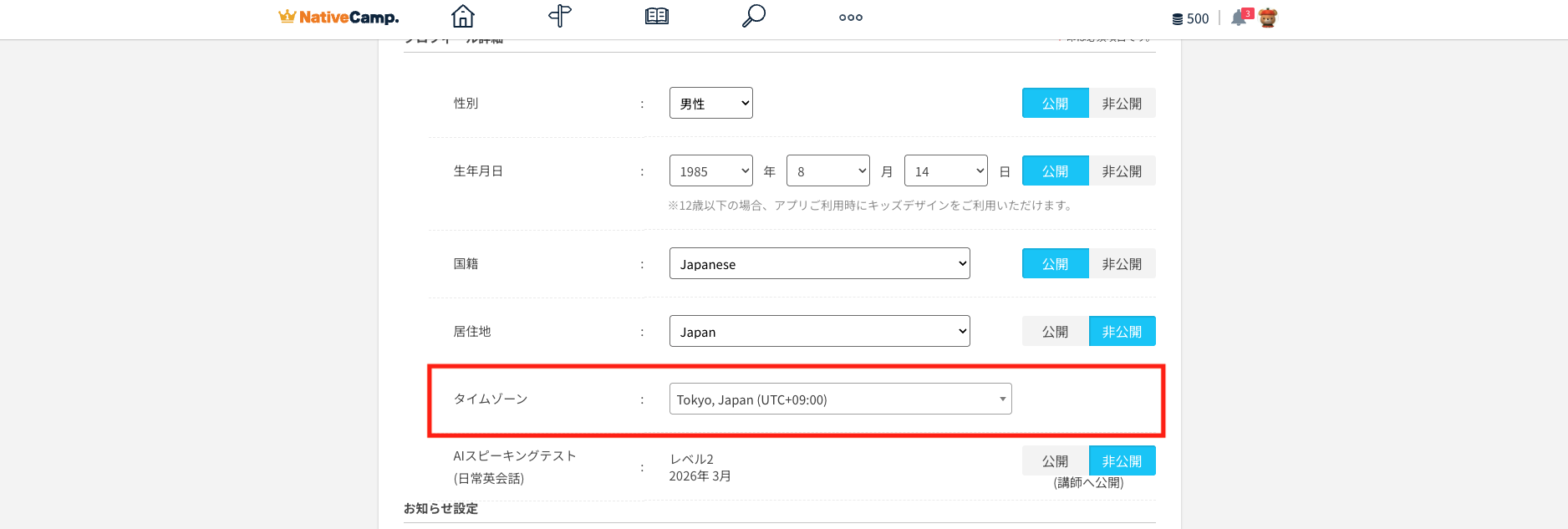This screenshot has height=529, width=1568.
Task: Expand the residence dropdown showing Japan
Action: [x=819, y=332]
